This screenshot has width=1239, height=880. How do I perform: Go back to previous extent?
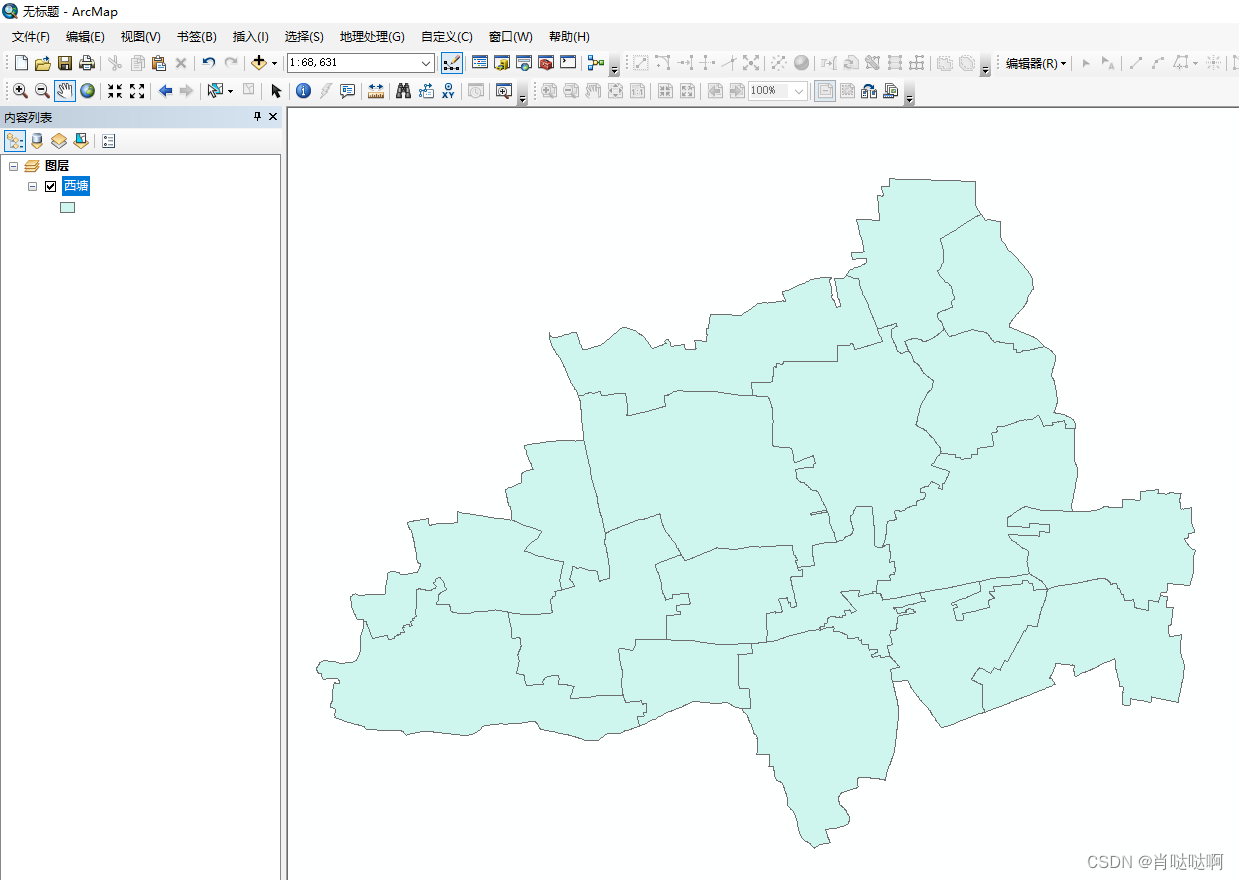165,91
